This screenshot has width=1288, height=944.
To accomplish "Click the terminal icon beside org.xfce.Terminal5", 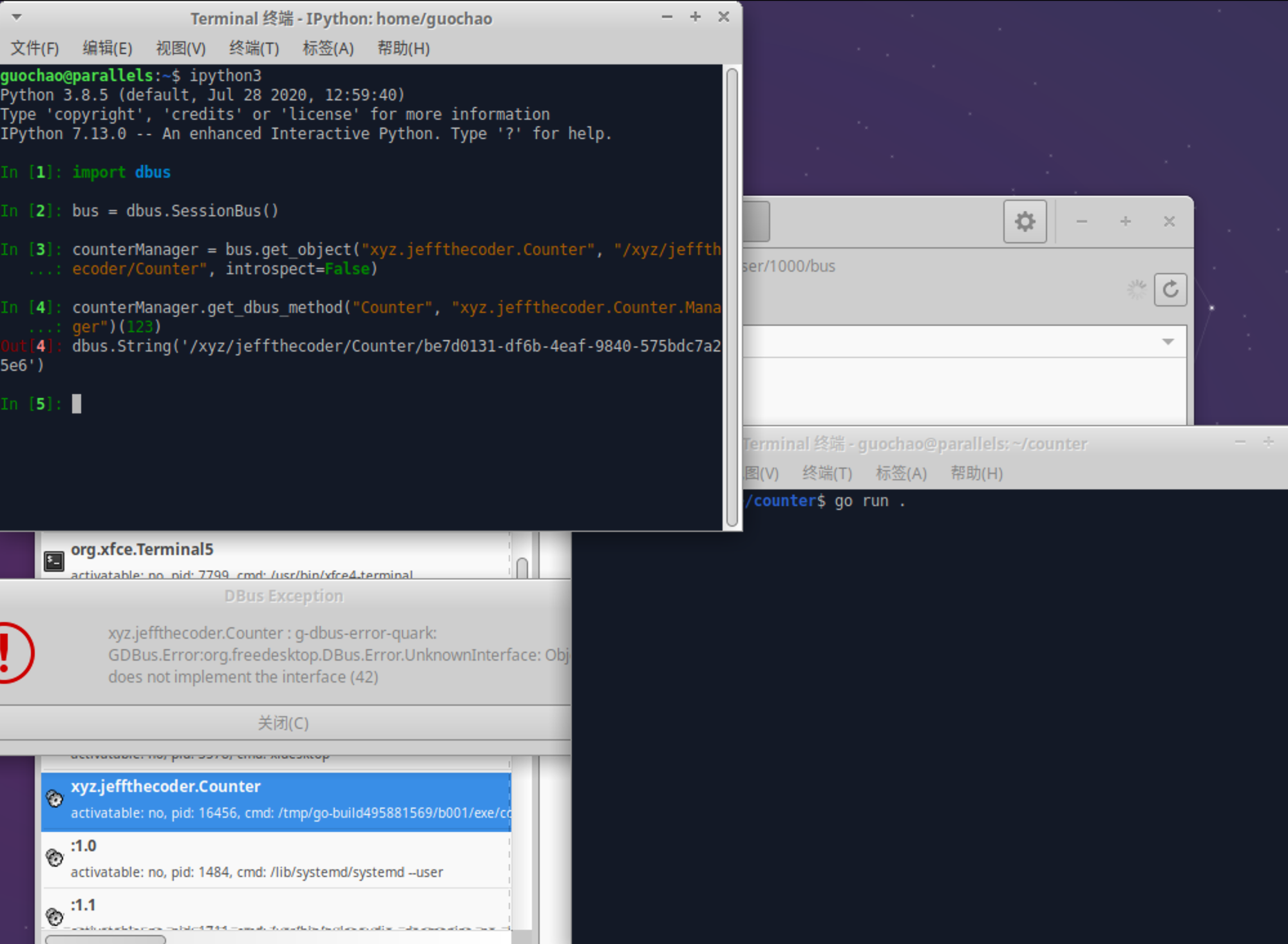I will [54, 562].
